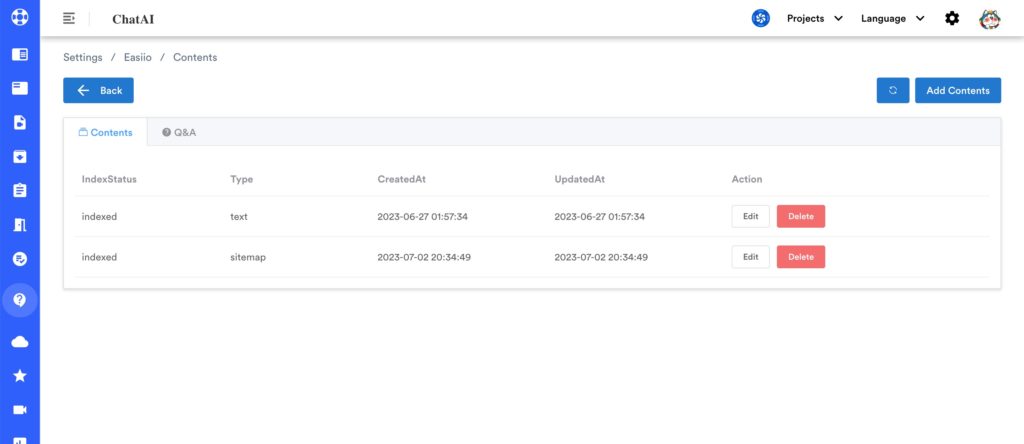Click the indexed status in sitemap row

[x=99, y=257]
